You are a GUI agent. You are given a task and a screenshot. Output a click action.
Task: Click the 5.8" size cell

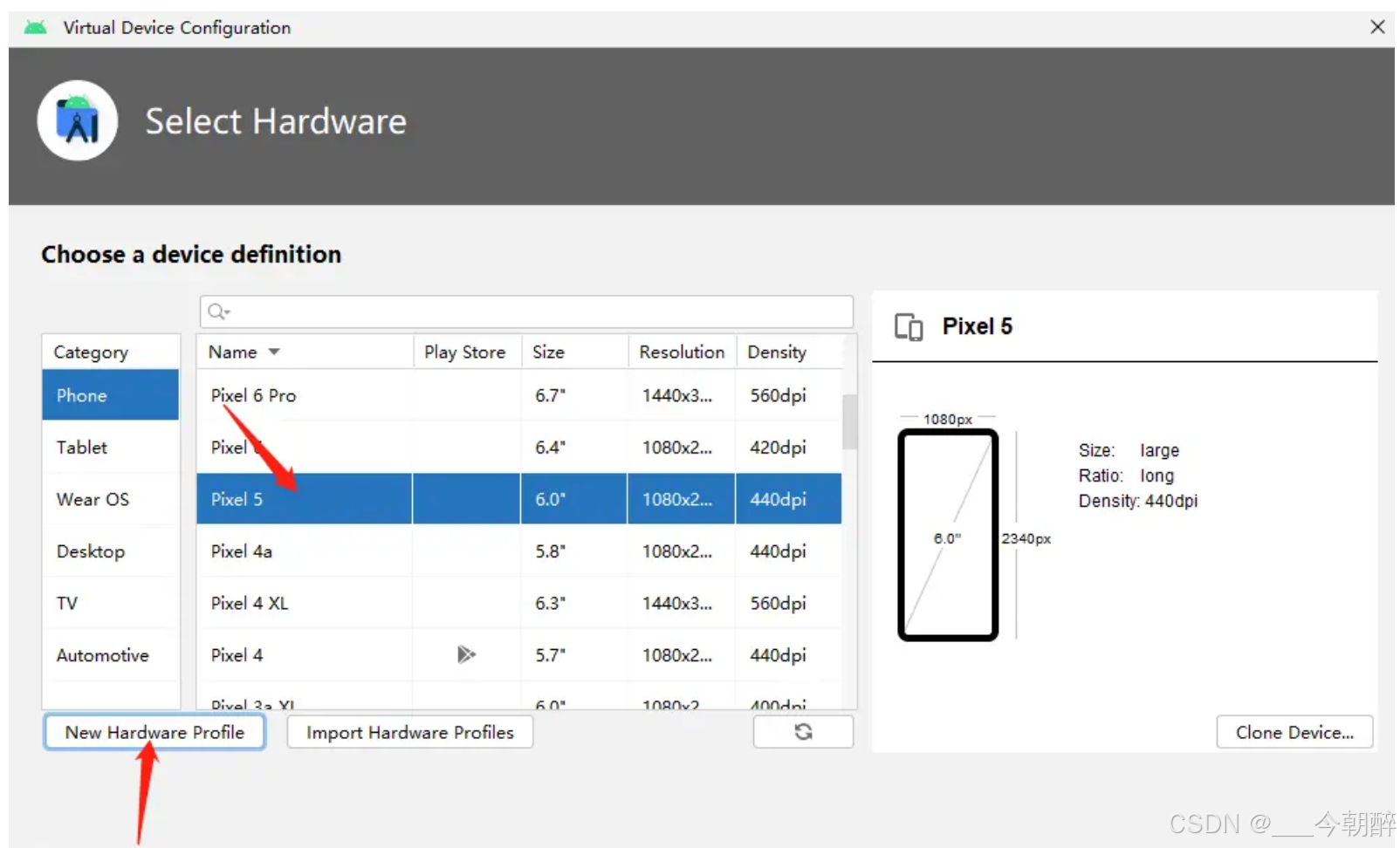pyautogui.click(x=550, y=551)
